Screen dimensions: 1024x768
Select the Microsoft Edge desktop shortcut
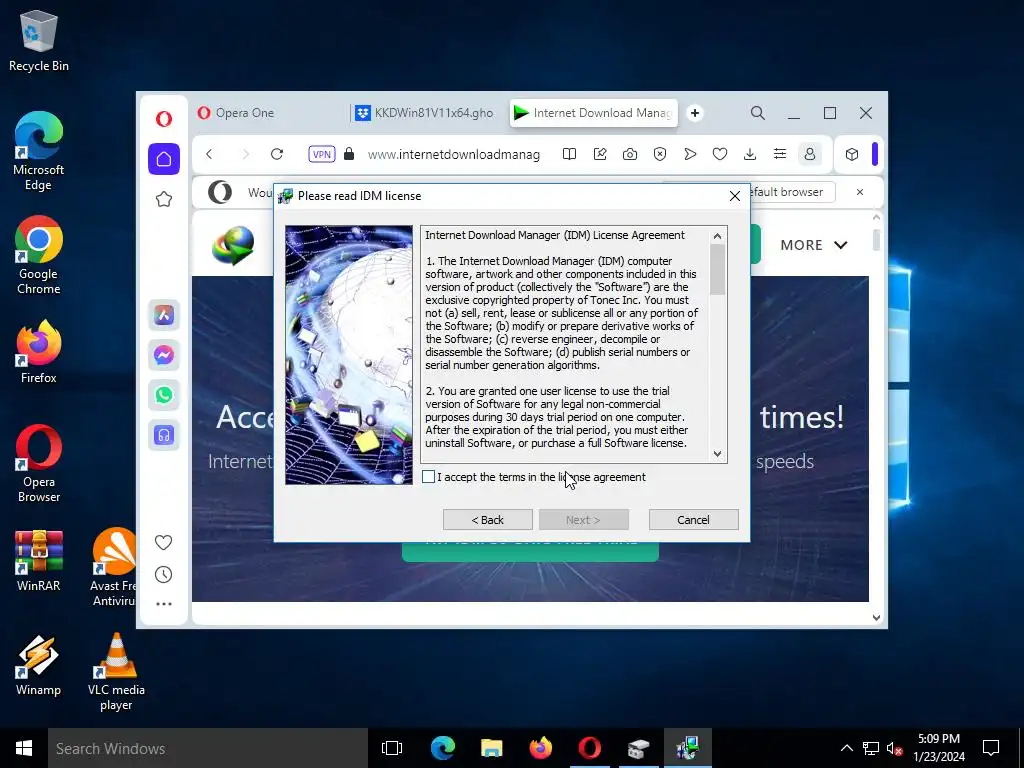click(39, 151)
